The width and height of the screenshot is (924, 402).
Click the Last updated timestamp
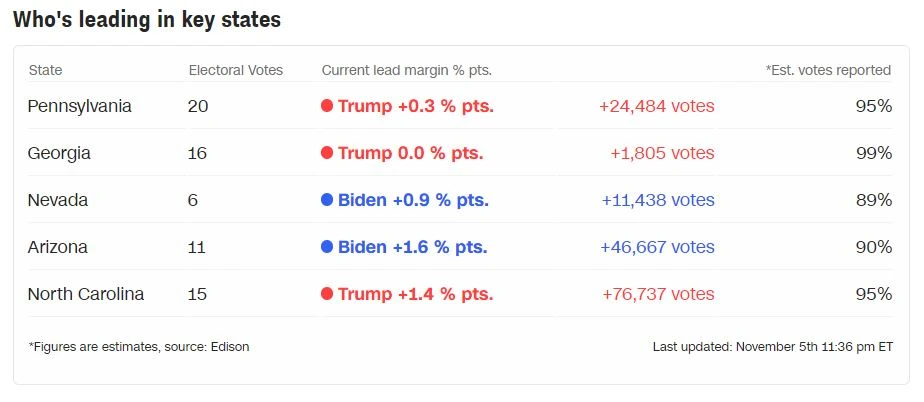point(772,346)
